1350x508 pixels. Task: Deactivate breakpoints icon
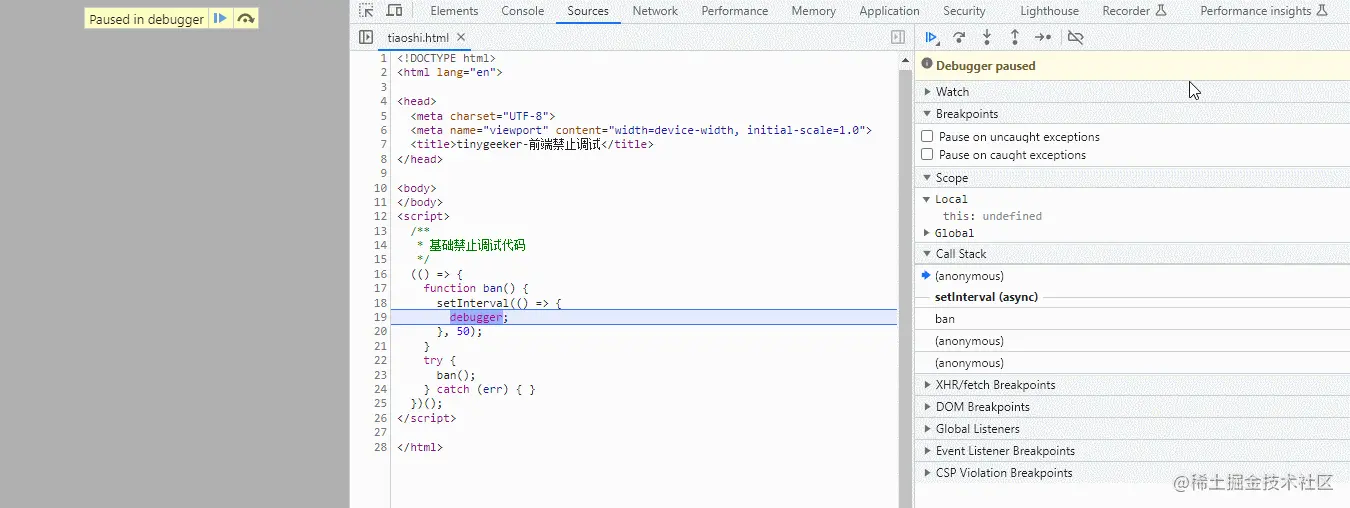(1075, 37)
